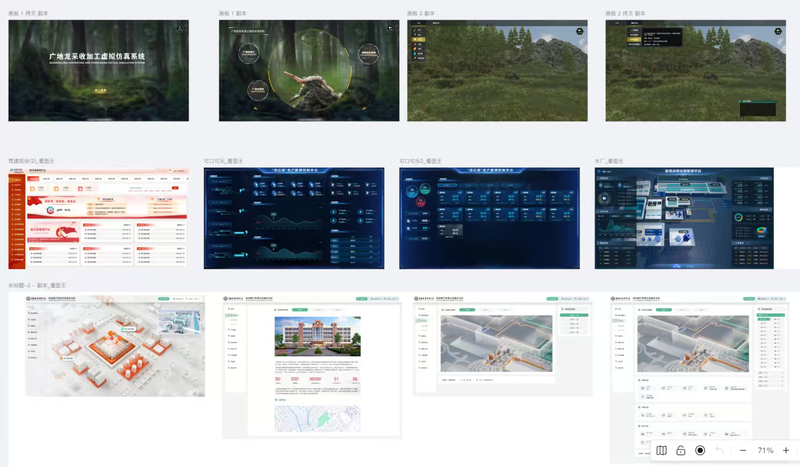Select the forest artboard with circular lens
The width and height of the screenshot is (800, 467).
[297, 71]
